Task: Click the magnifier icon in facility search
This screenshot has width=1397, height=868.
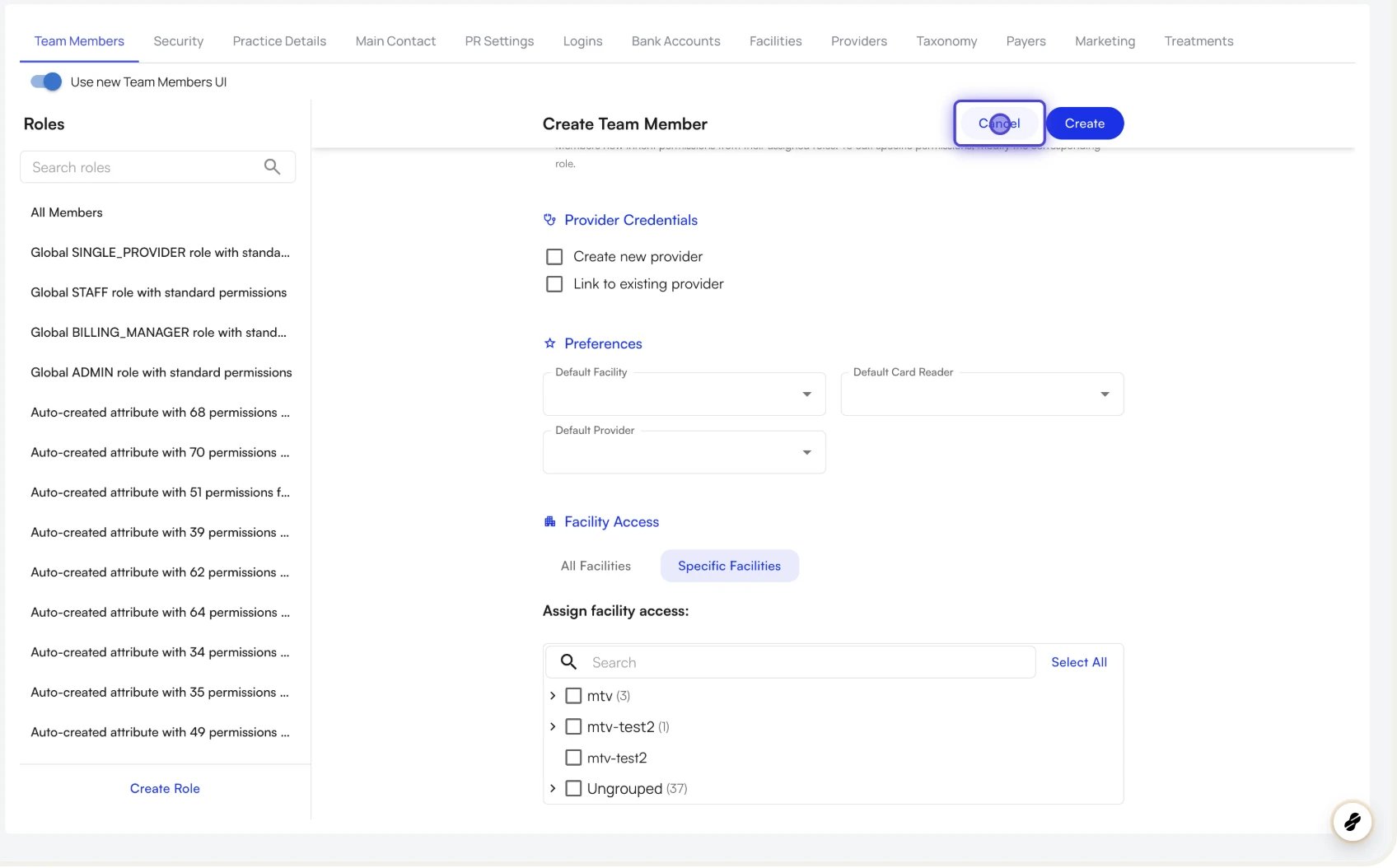Action: pos(568,661)
